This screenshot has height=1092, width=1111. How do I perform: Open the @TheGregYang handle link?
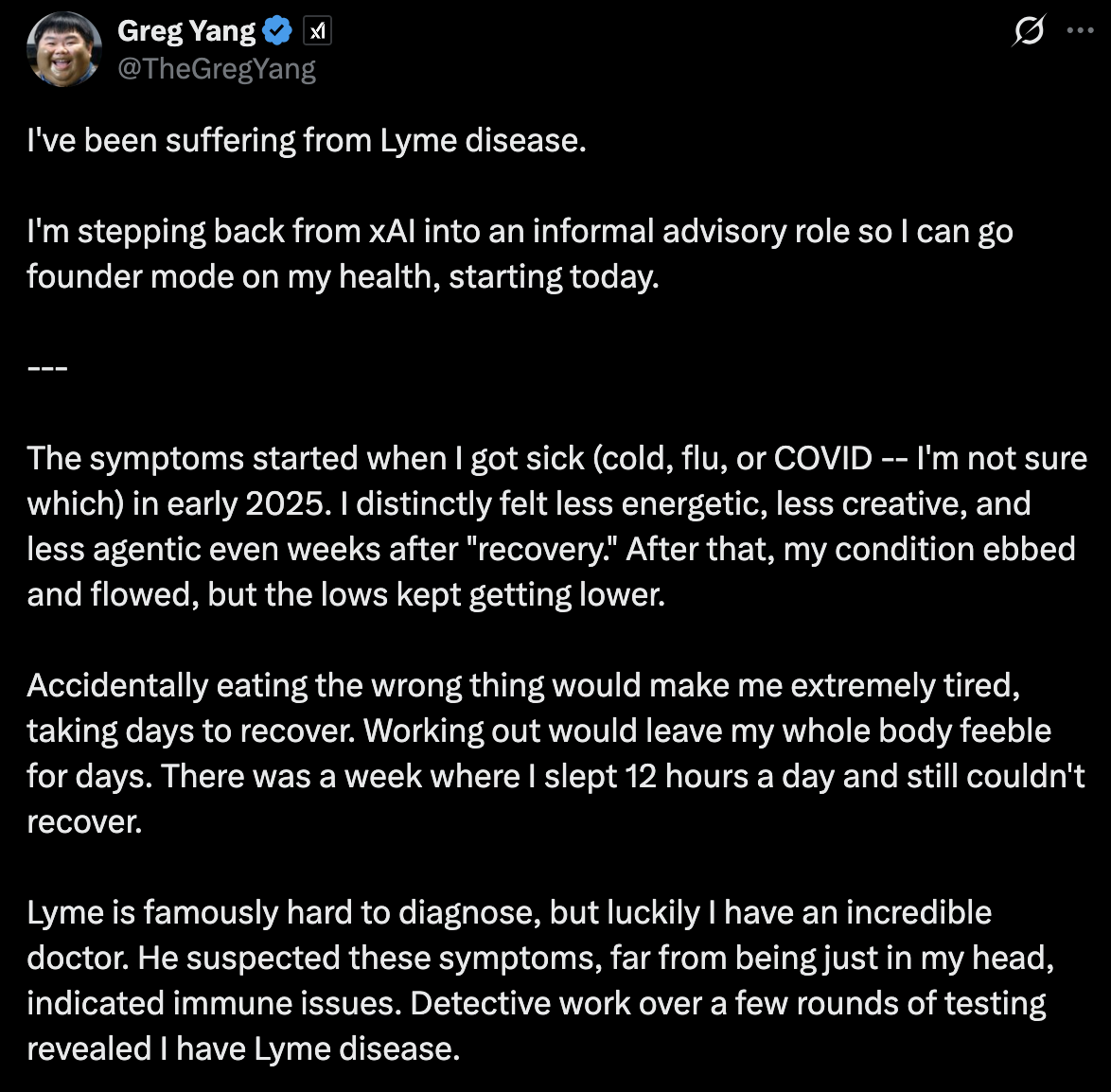point(216,69)
